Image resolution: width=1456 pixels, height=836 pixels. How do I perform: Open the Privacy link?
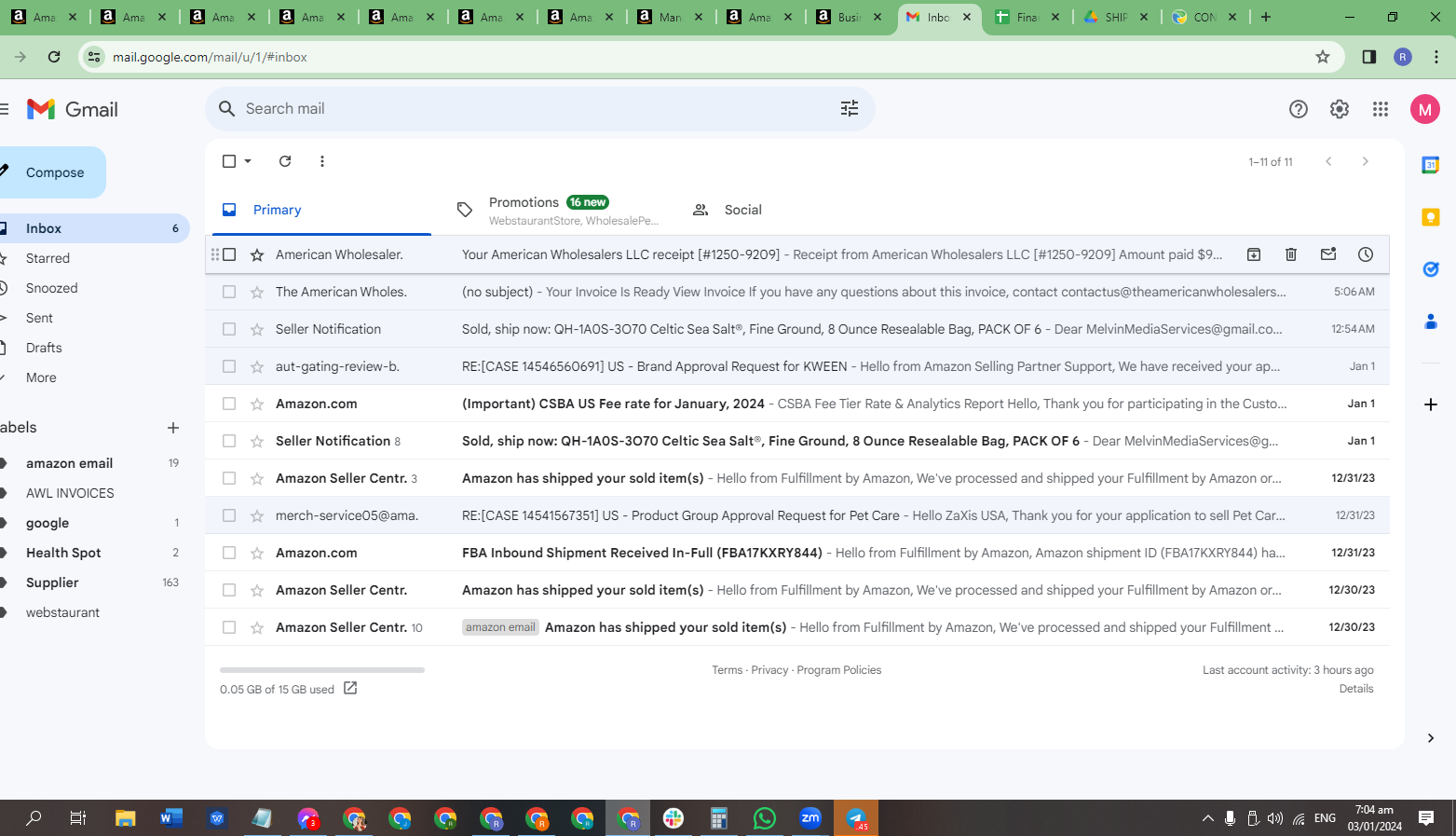(x=769, y=670)
